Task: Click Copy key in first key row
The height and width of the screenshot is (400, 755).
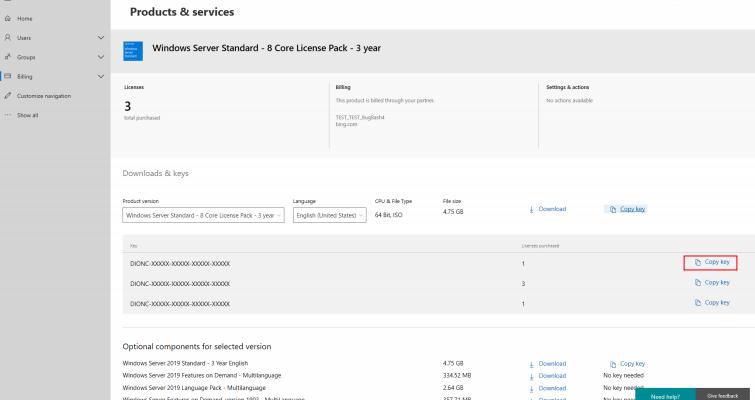Action: (717, 262)
